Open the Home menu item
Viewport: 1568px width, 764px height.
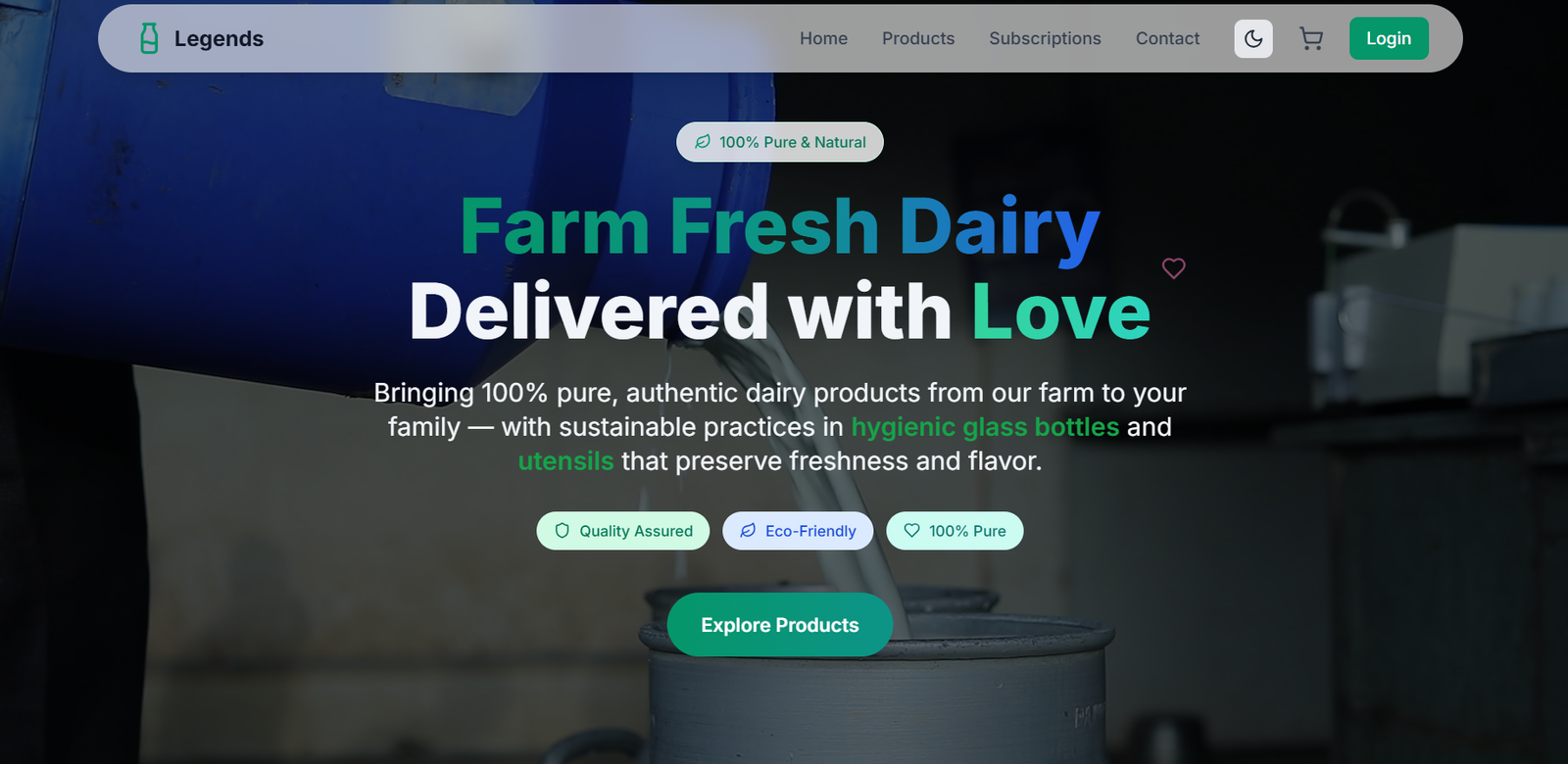tap(823, 39)
